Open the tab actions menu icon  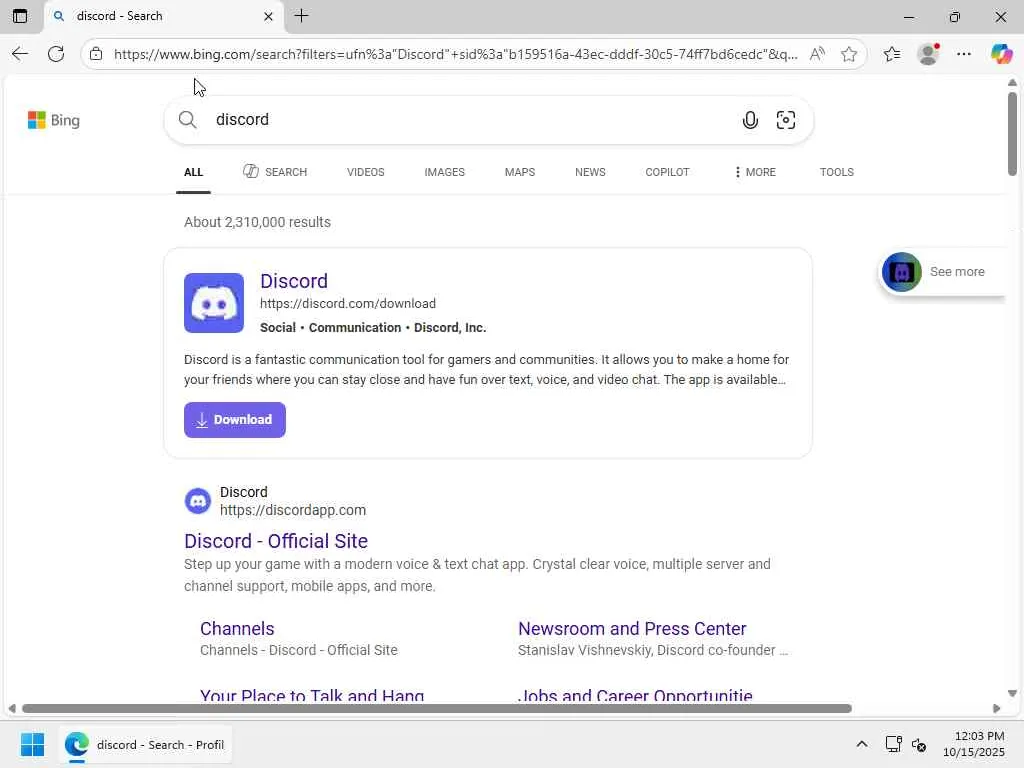20,16
